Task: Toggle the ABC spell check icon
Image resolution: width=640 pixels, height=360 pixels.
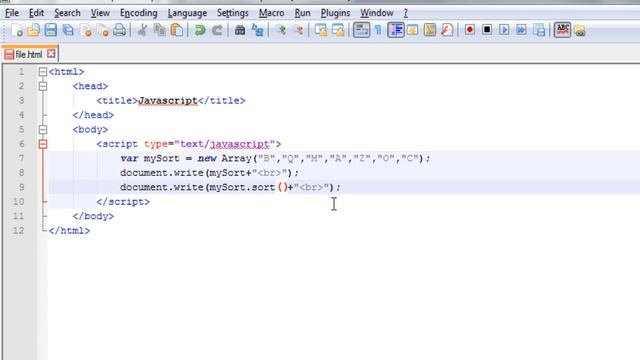Action: pyautogui.click(x=562, y=30)
